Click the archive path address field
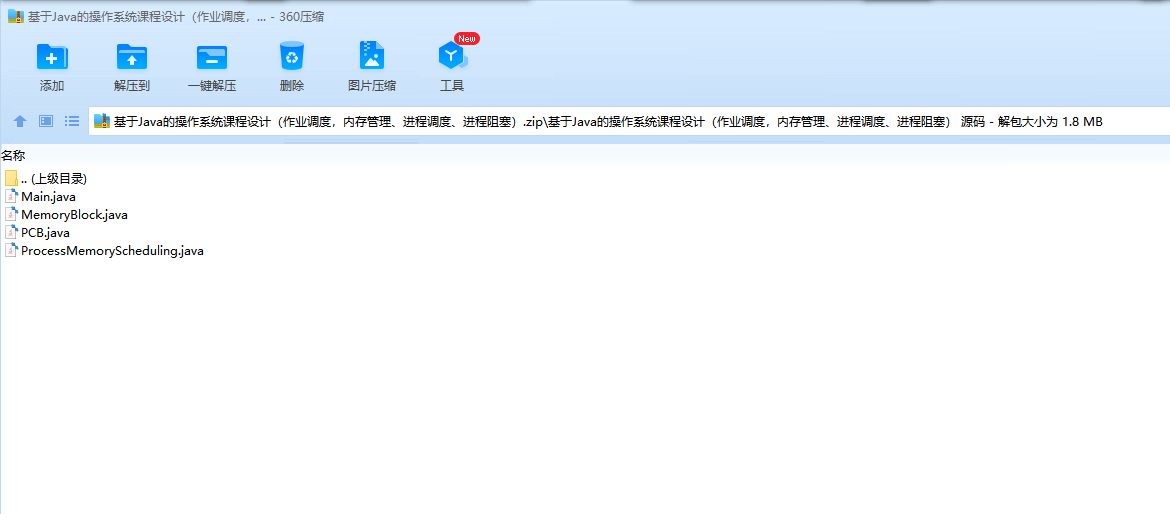Image resolution: width=1170 pixels, height=514 pixels. (x=629, y=121)
